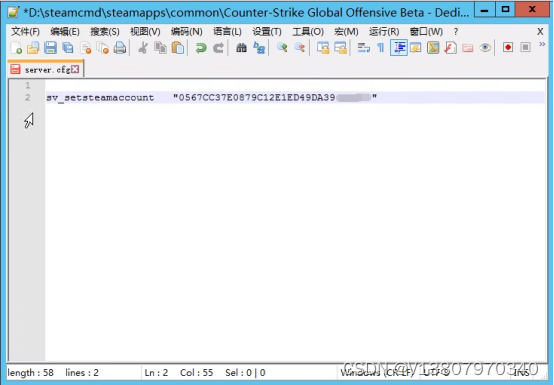Click the Print toolbar icon

click(120, 47)
